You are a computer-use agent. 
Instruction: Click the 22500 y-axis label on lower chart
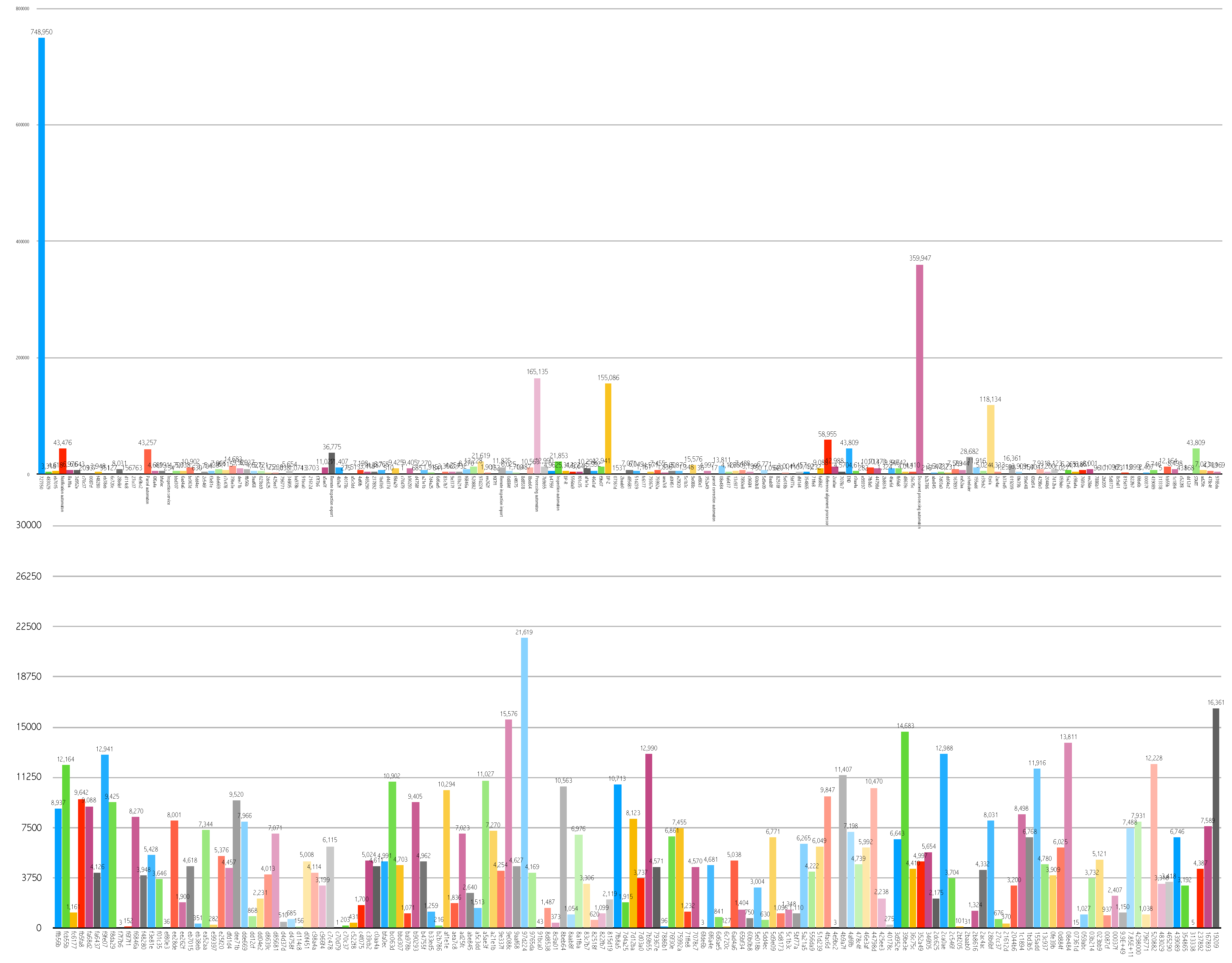[28, 626]
